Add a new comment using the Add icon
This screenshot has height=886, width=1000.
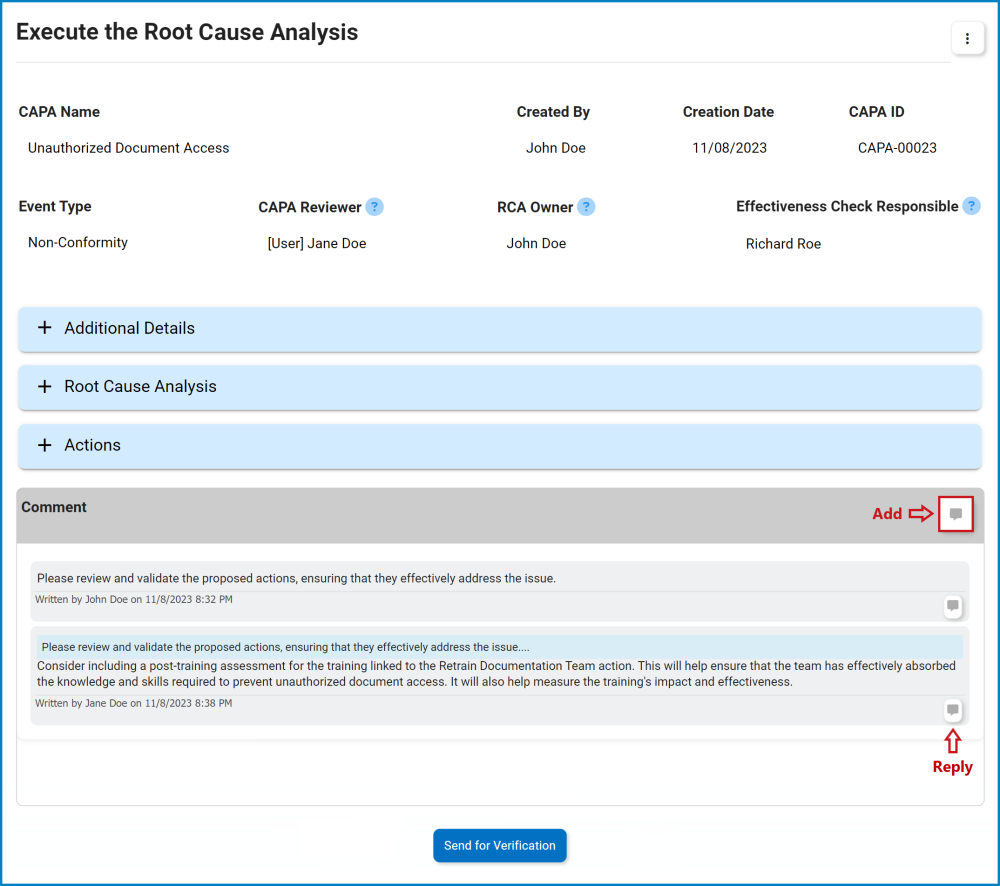click(955, 513)
